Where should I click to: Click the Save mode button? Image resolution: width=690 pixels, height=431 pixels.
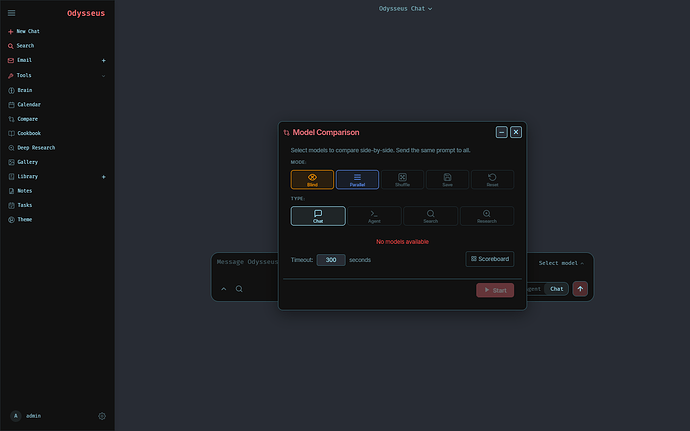click(447, 180)
